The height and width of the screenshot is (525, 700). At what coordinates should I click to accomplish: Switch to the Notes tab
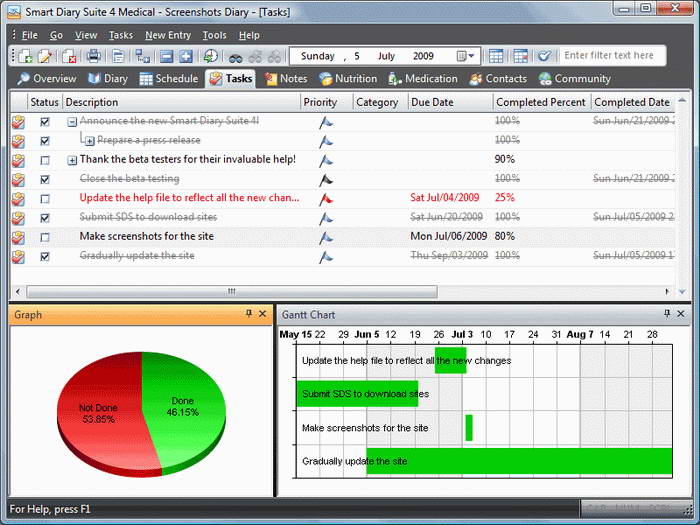point(286,79)
